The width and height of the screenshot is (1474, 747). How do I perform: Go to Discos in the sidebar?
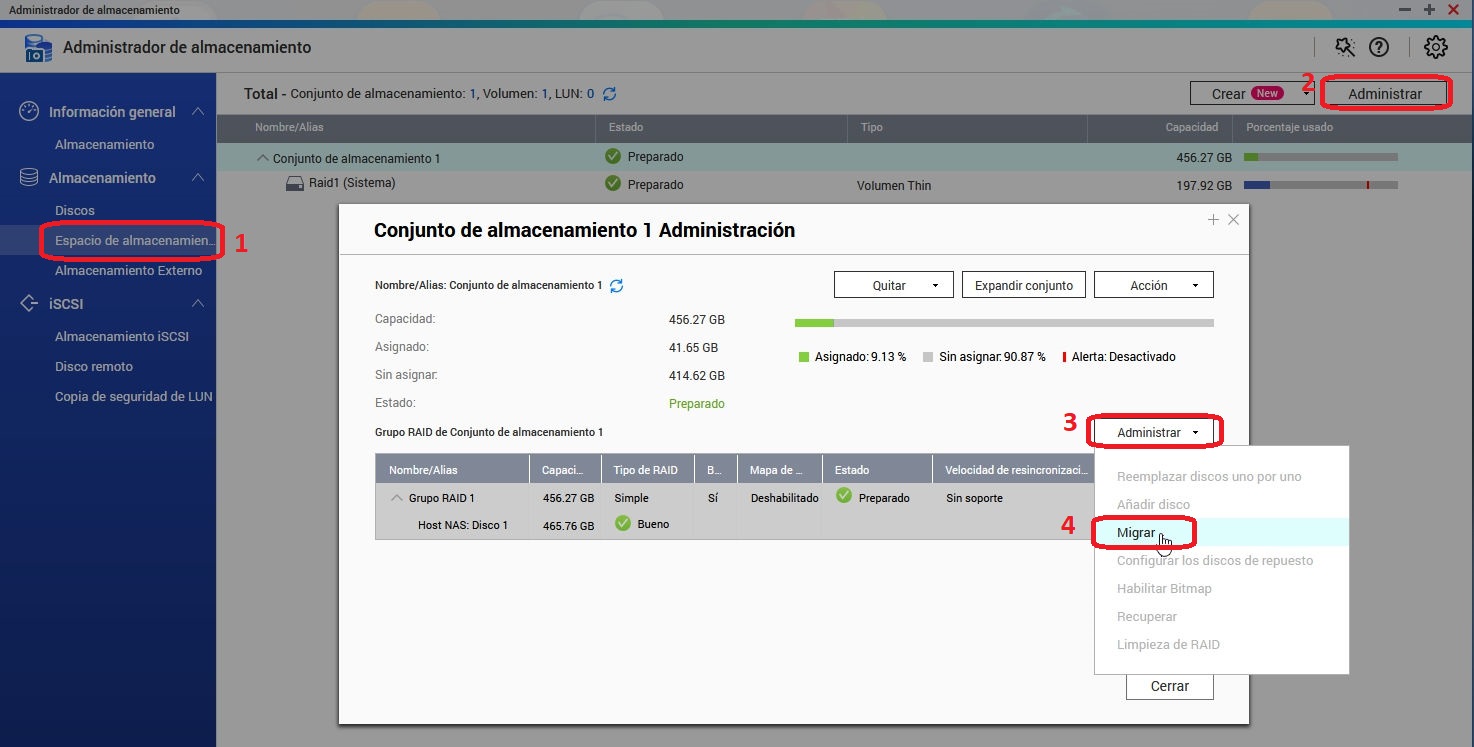(75, 211)
